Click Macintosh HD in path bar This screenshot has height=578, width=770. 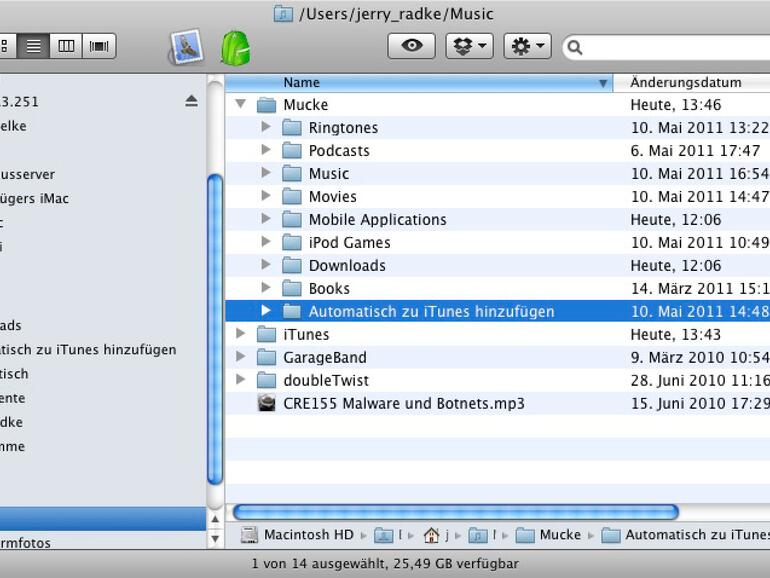[298, 535]
